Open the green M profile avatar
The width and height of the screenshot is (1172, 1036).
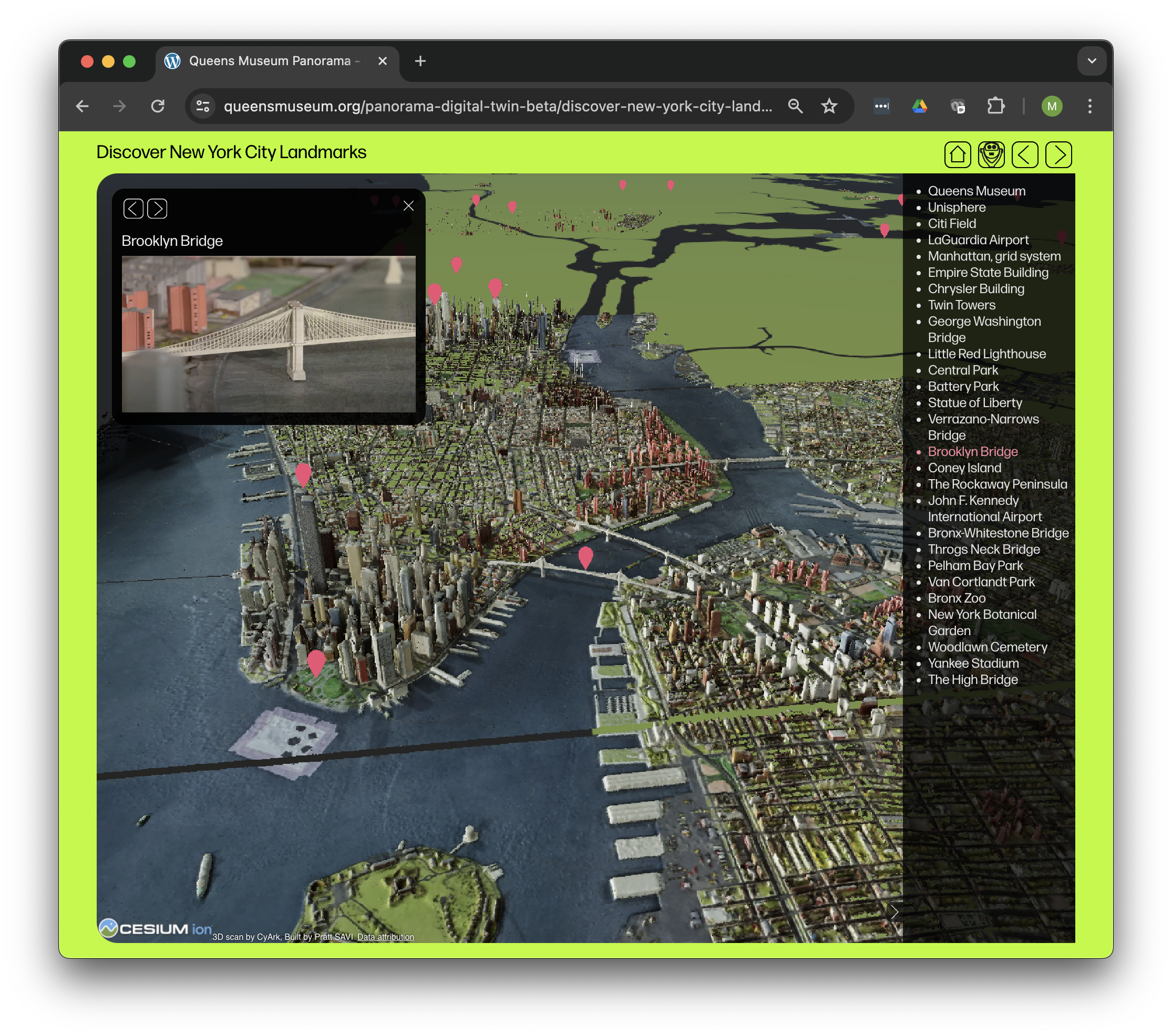(1052, 106)
